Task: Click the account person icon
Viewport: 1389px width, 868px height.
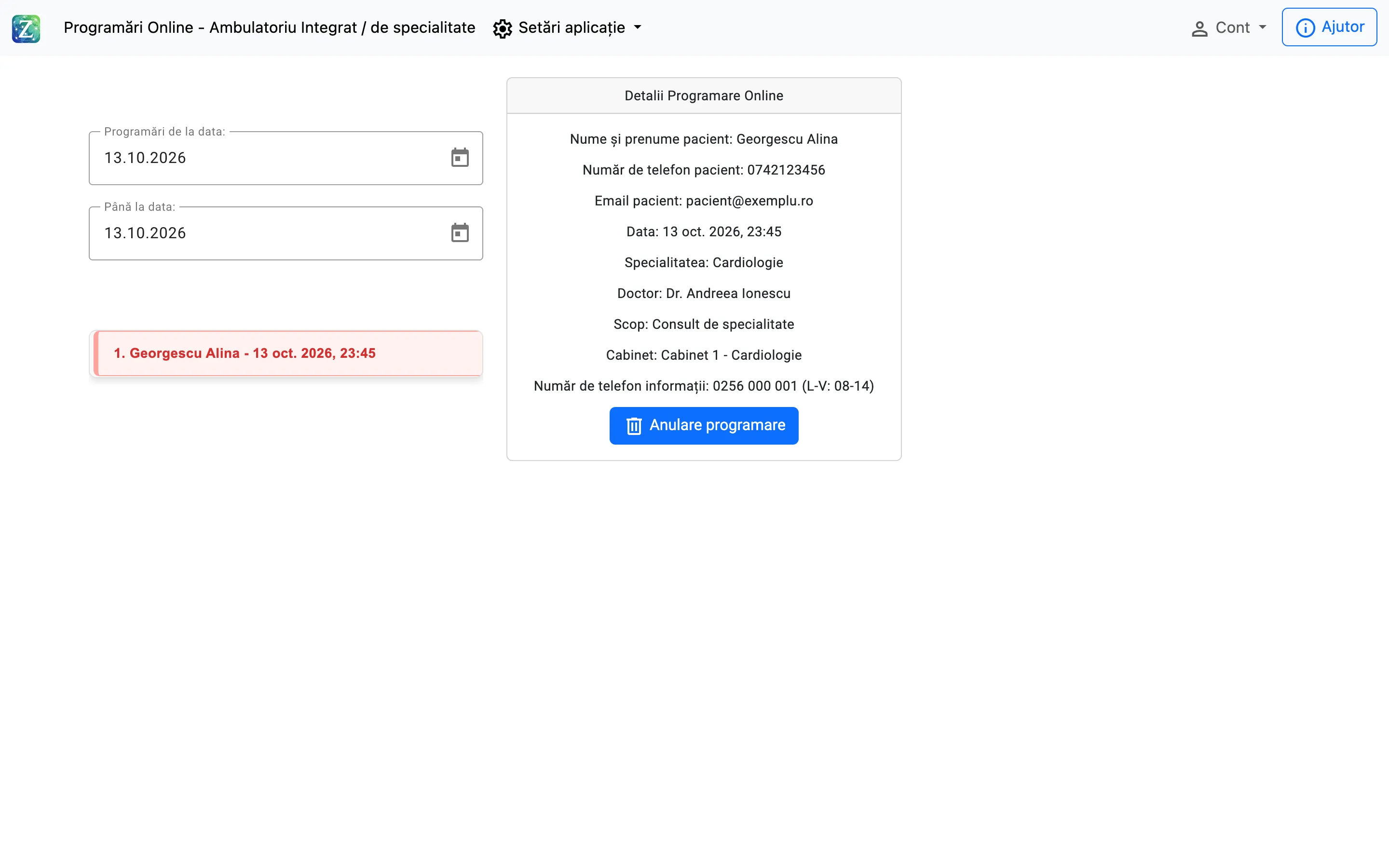Action: click(1199, 29)
